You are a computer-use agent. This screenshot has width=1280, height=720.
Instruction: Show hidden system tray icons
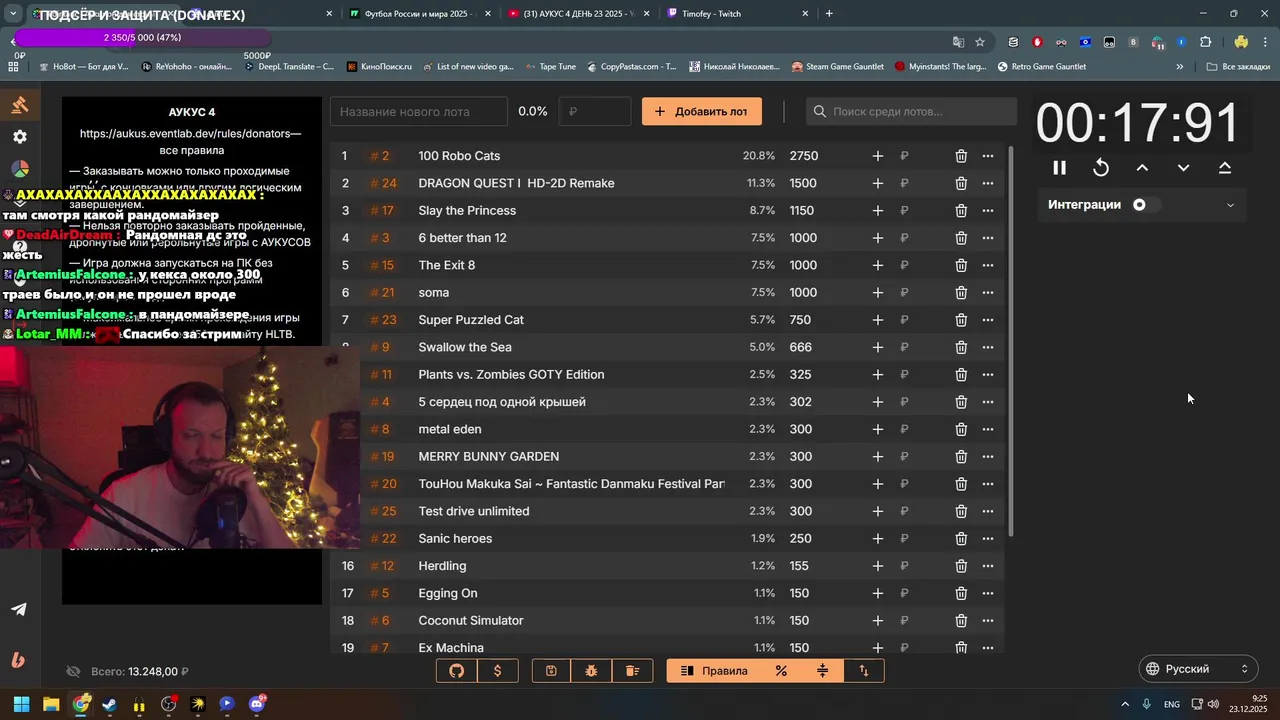click(x=1125, y=705)
